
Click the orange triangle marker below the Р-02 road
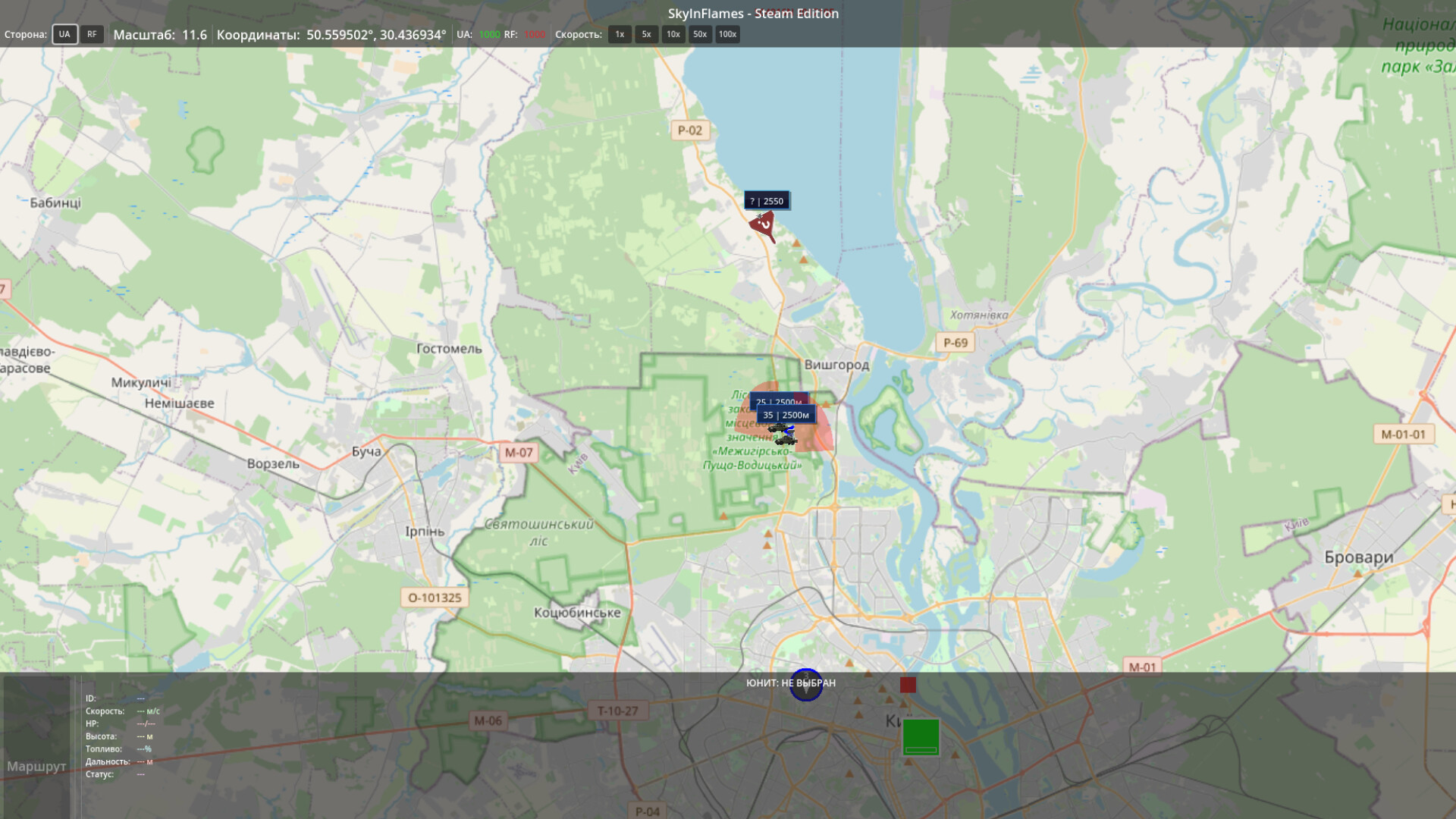click(x=798, y=244)
